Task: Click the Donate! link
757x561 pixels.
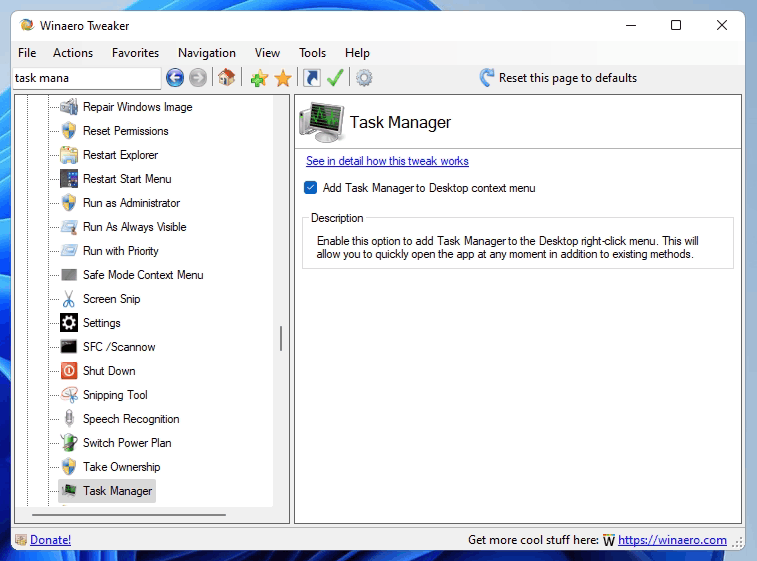Action: click(x=50, y=540)
